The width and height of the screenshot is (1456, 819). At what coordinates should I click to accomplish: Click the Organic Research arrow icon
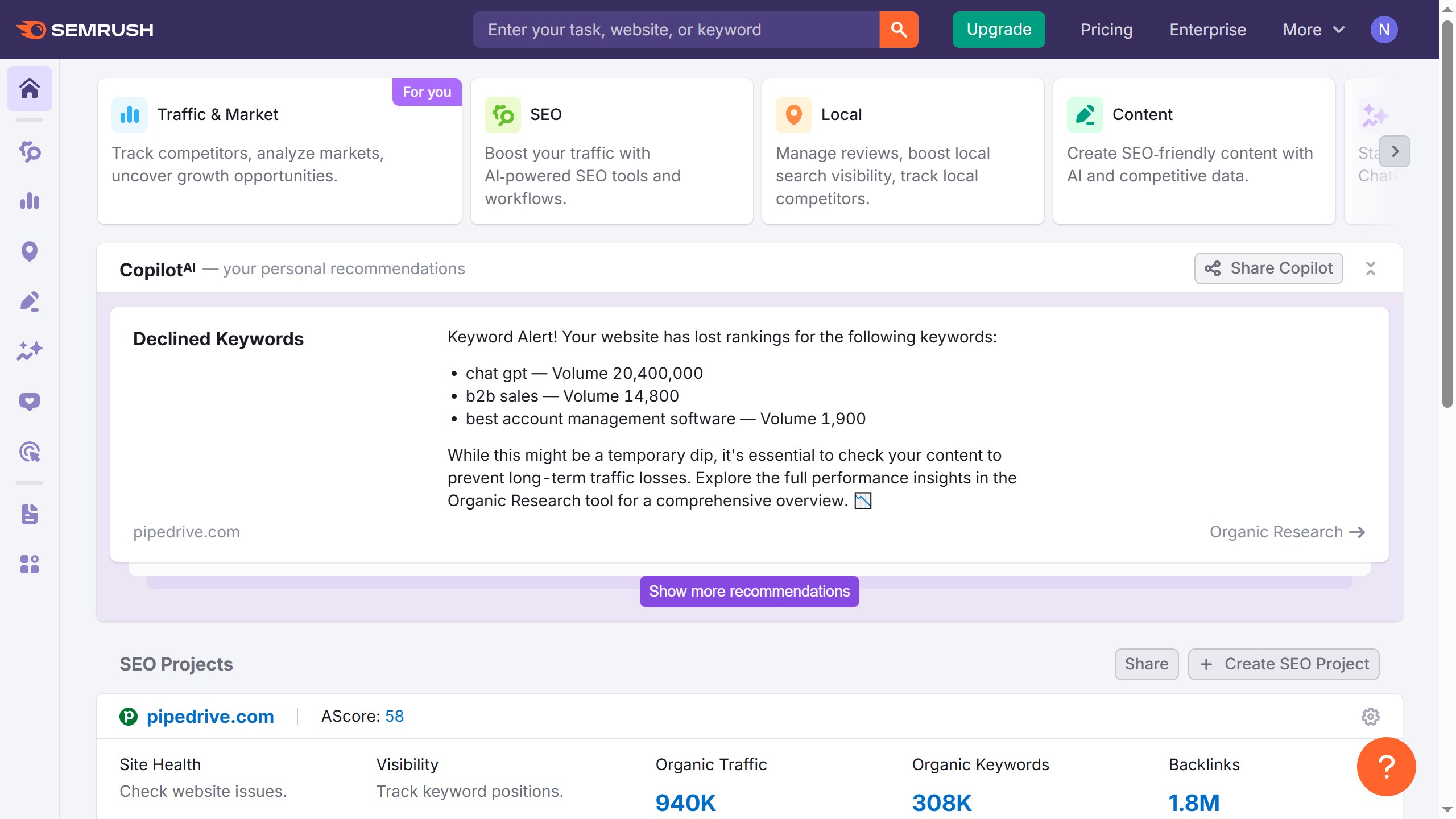pyautogui.click(x=1358, y=532)
